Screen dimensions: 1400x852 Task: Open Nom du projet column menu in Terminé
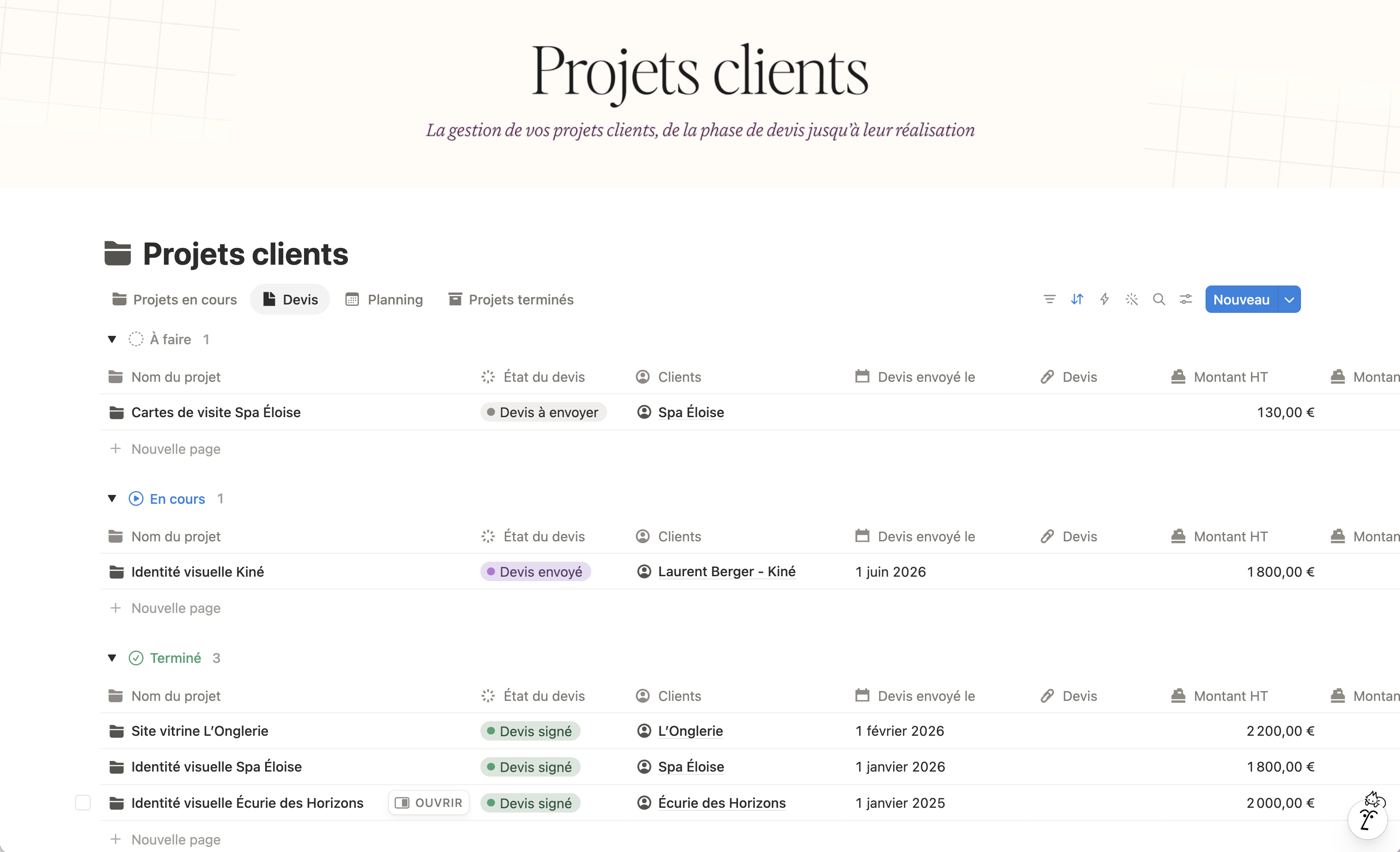164,696
